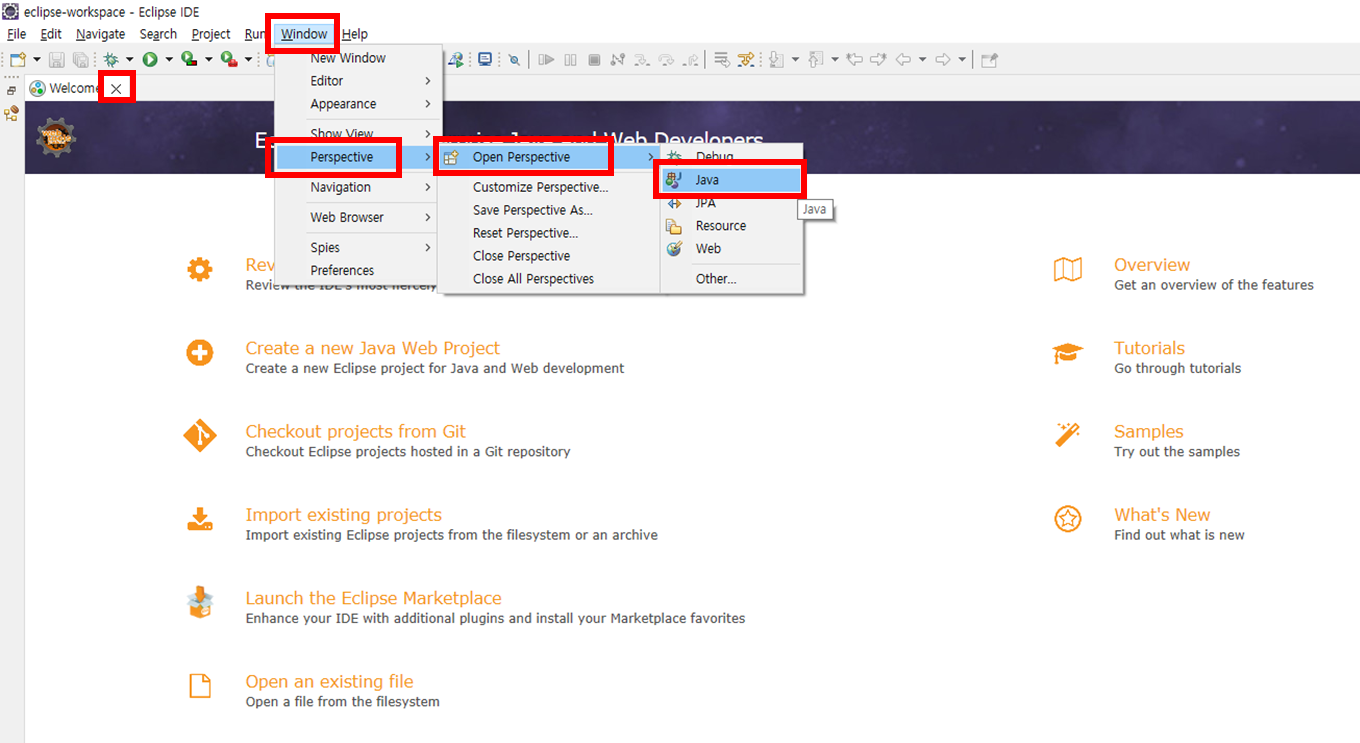Open the Next Annotation dropdown arrow
The width and height of the screenshot is (1360, 743).
click(795, 60)
